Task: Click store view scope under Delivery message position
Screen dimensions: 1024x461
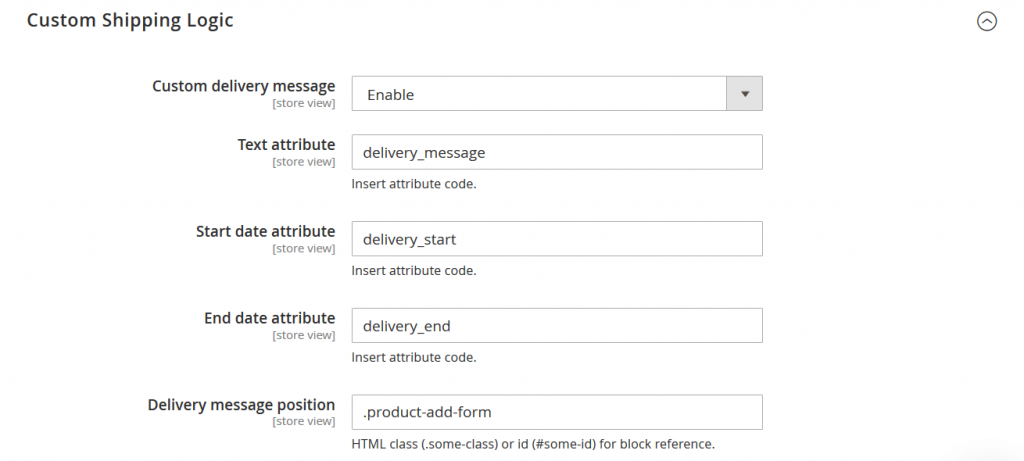Action: point(303,421)
